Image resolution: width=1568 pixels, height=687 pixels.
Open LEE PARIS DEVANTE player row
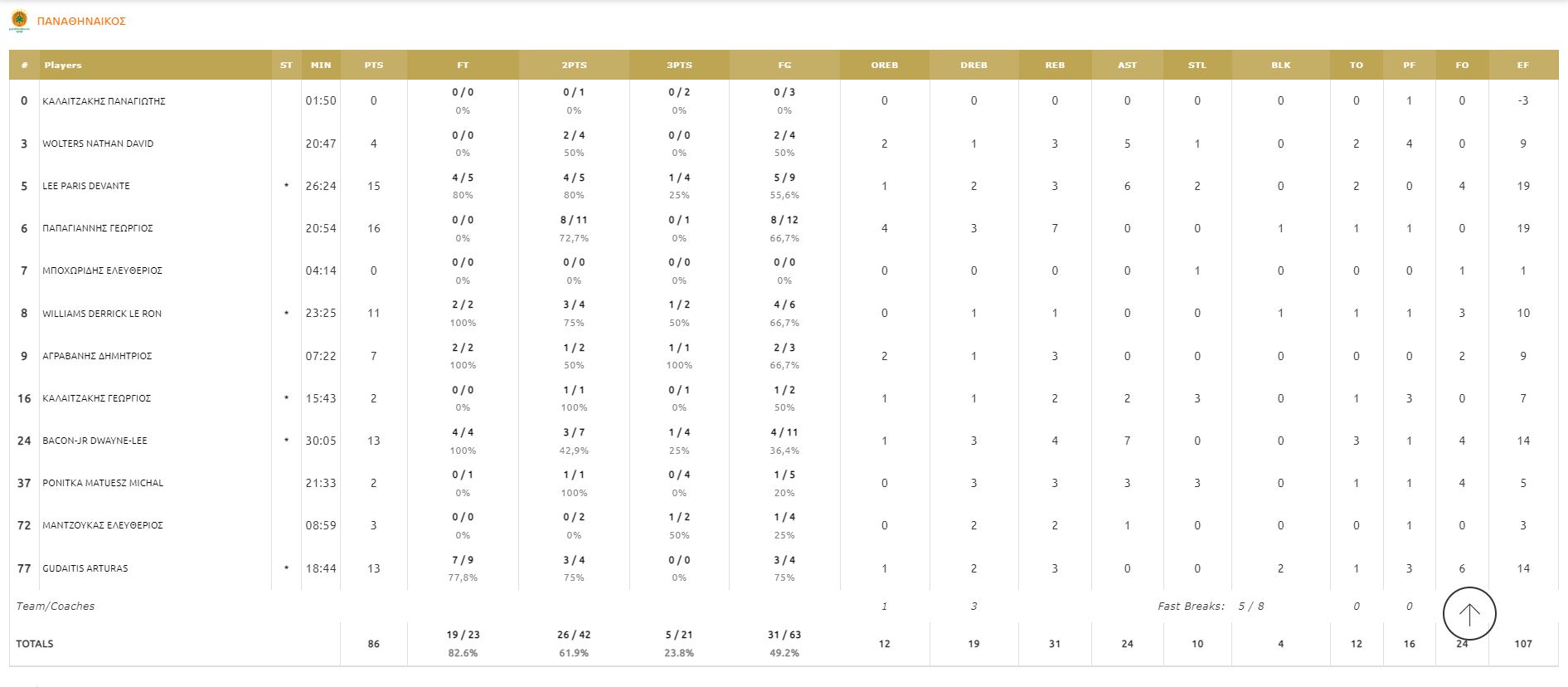(x=86, y=186)
